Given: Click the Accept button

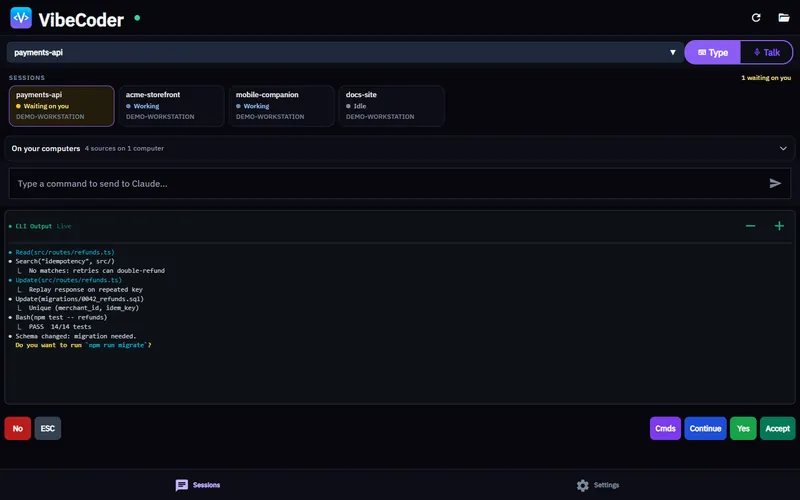Looking at the screenshot, I should [778, 428].
